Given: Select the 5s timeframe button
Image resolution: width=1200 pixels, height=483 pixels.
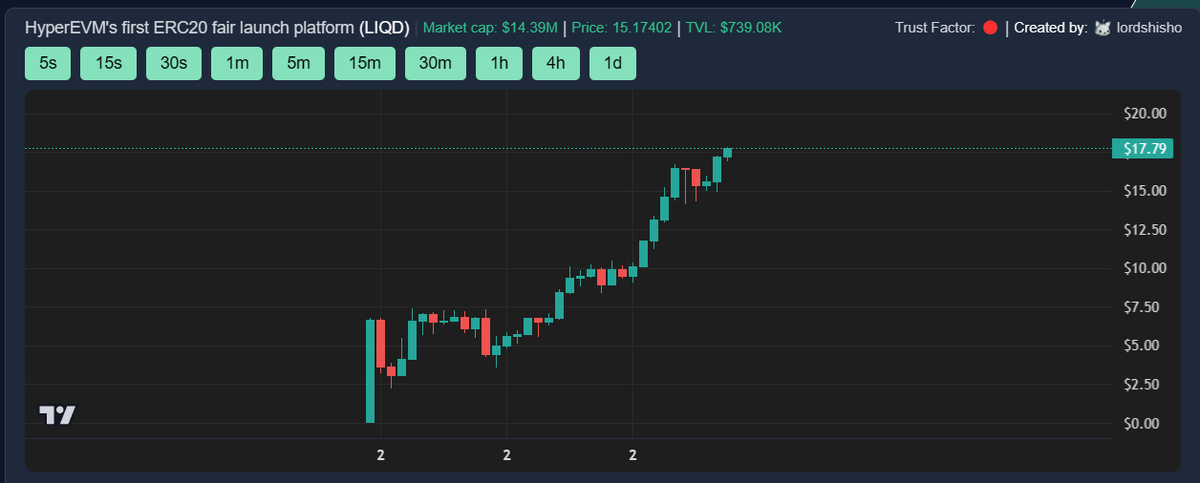Looking at the screenshot, I should pyautogui.click(x=47, y=63).
